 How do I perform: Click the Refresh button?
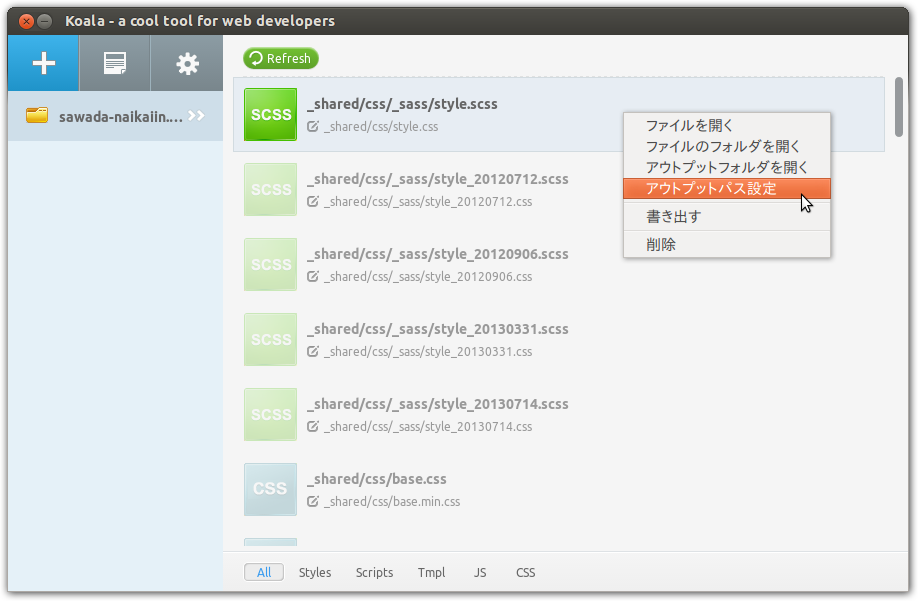[281, 59]
